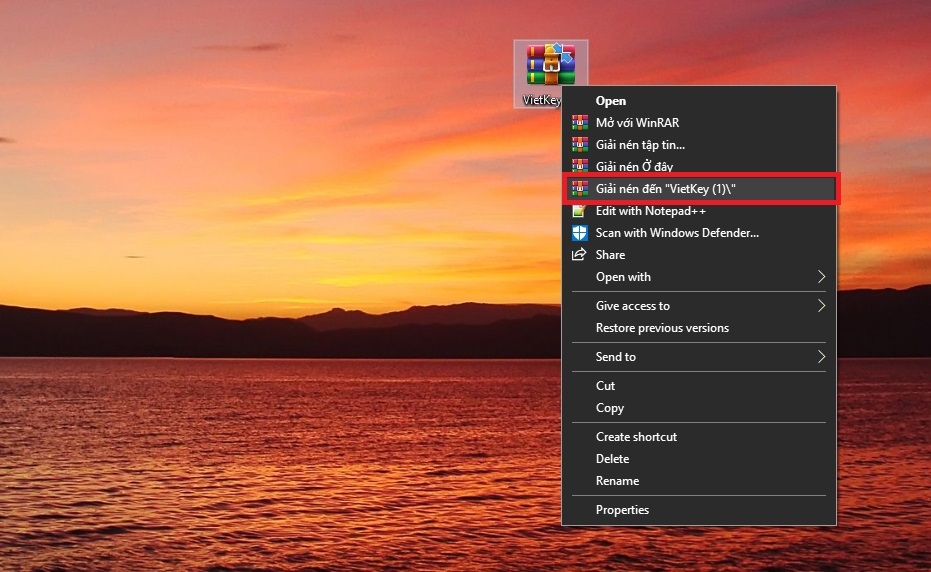
Task: Click the Windows Defender shield icon
Action: point(580,233)
